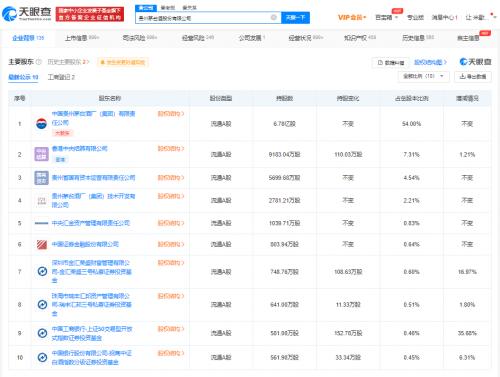Open the shareholder name link in row 9
Viewport: 500px width, 377px height.
(x=92, y=333)
